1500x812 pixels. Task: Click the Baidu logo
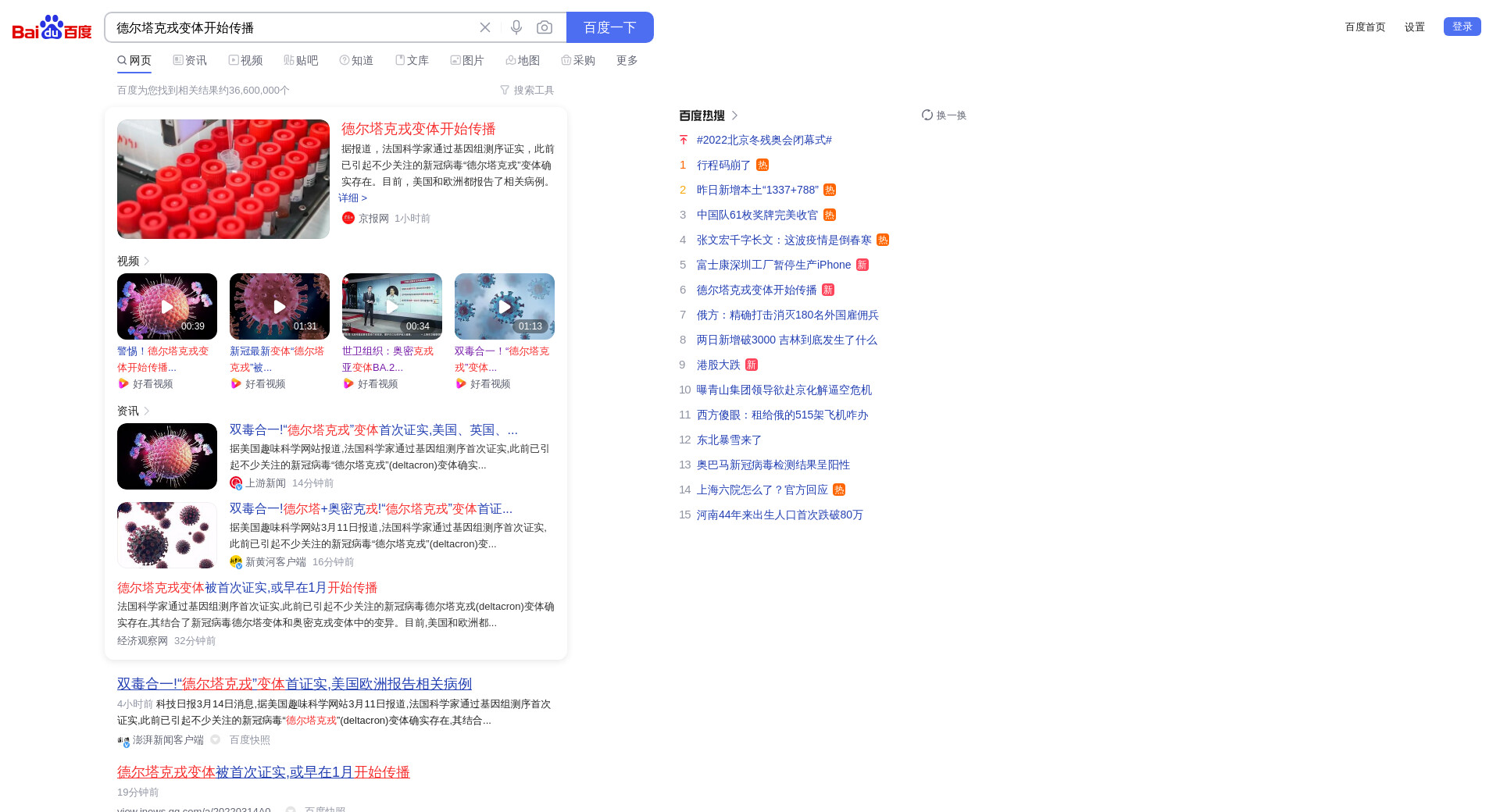(52, 27)
